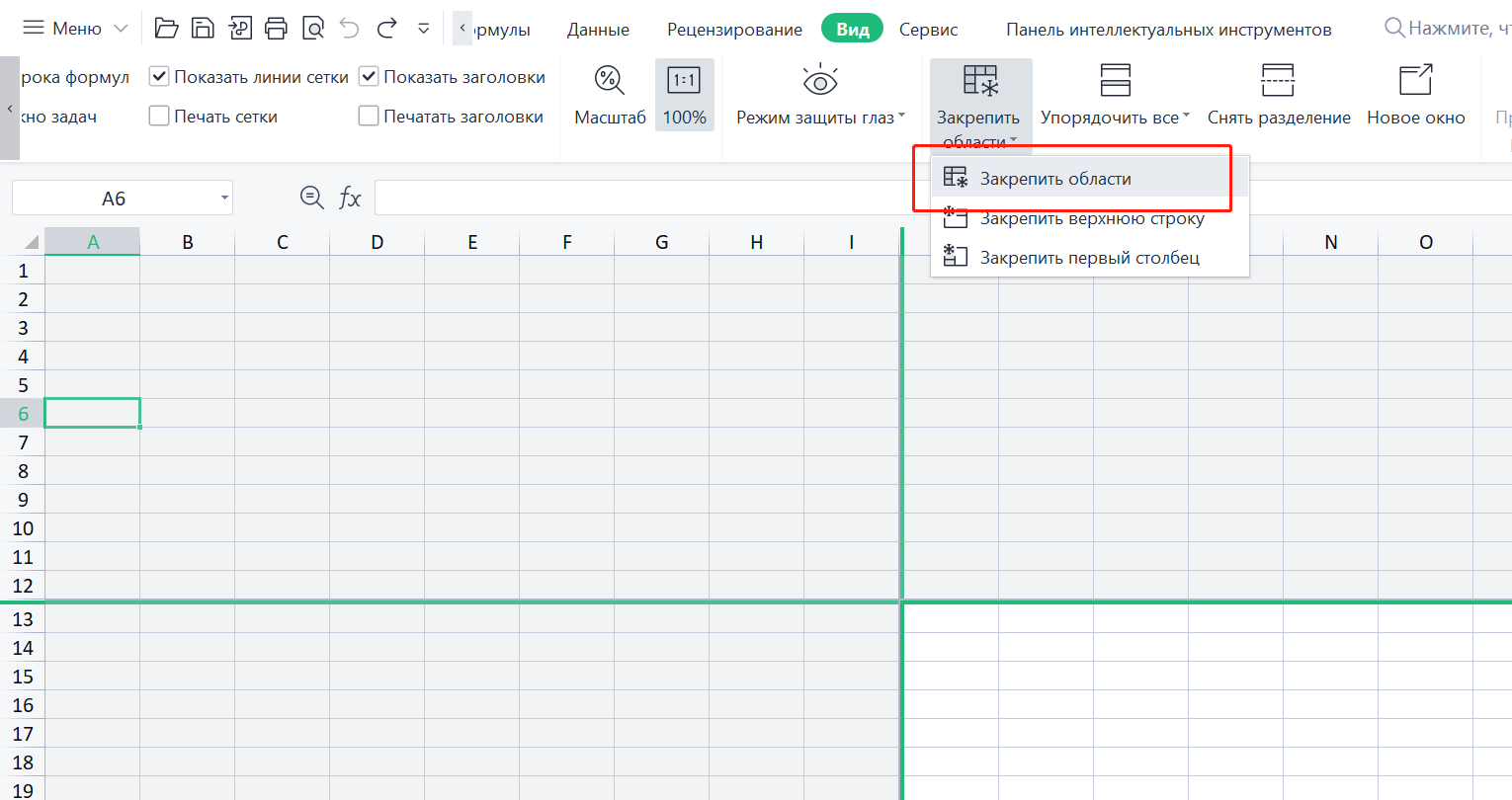The width and height of the screenshot is (1512, 800).
Task: Click the Open file folder icon
Action: pos(166,29)
